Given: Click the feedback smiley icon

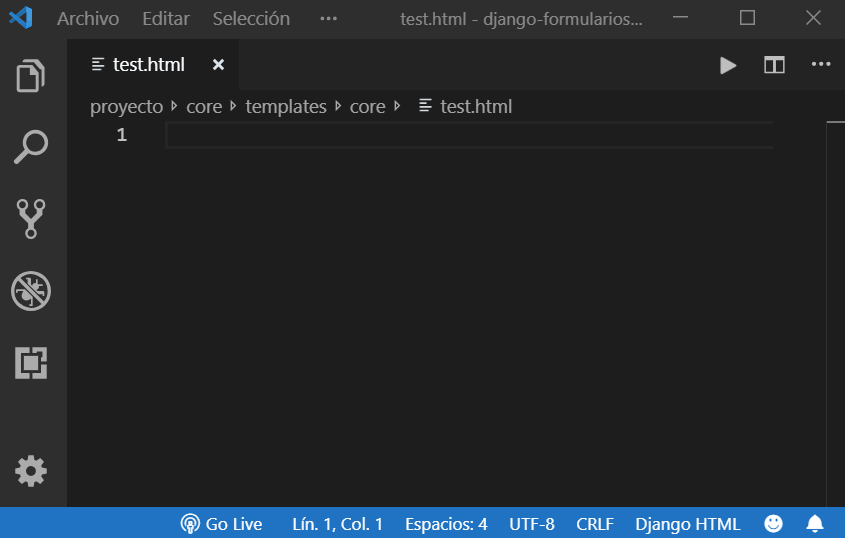Looking at the screenshot, I should [x=773, y=523].
